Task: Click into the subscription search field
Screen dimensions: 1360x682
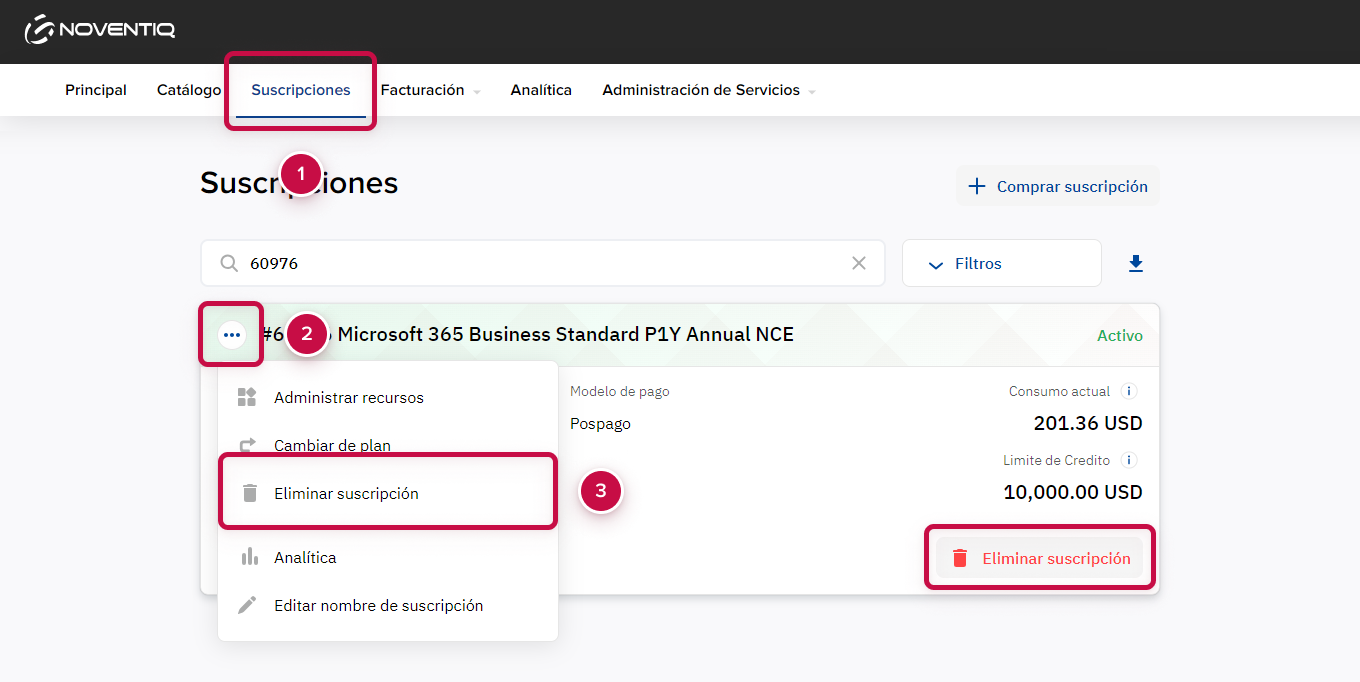Action: [x=540, y=264]
